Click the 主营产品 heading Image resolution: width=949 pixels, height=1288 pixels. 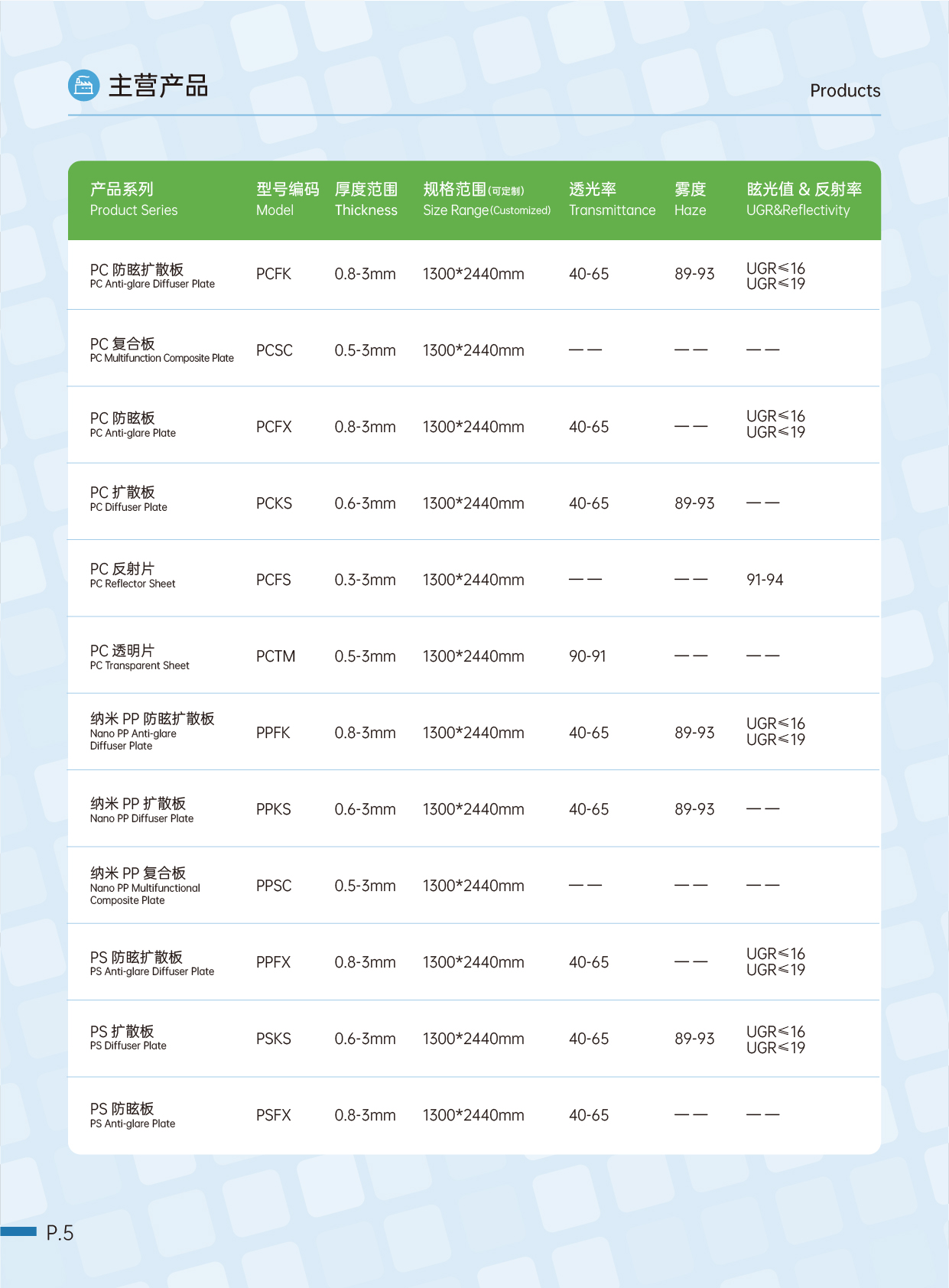tap(158, 86)
